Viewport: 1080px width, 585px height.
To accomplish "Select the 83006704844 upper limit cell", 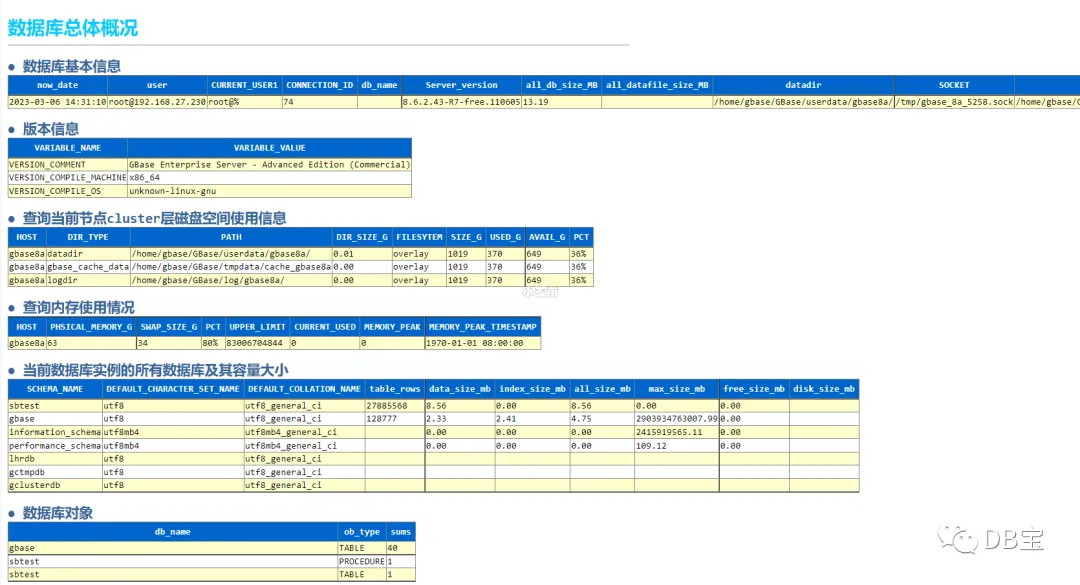I will (257, 343).
